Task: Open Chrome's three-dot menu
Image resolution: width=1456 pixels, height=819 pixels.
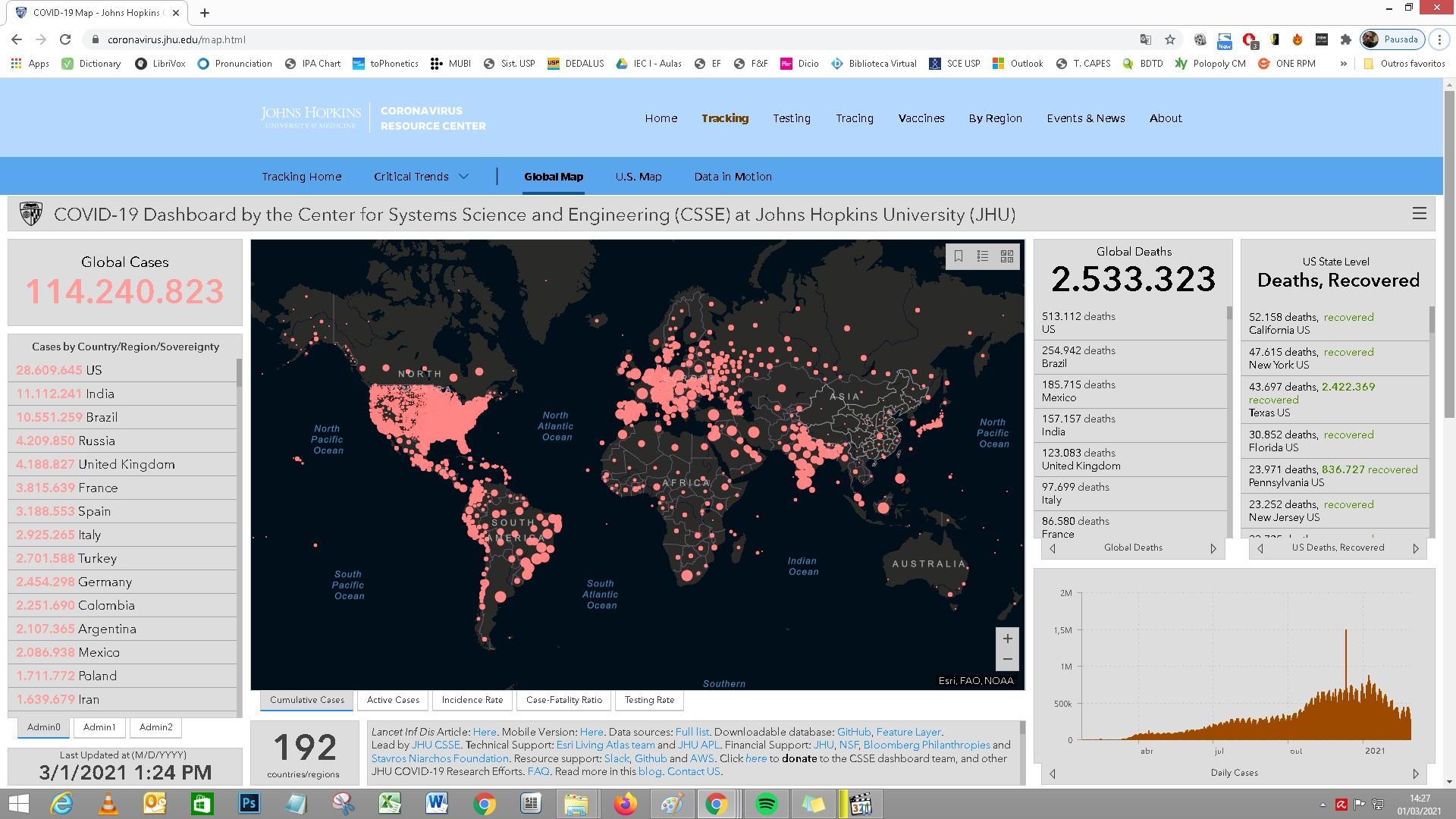Action: coord(1439,39)
